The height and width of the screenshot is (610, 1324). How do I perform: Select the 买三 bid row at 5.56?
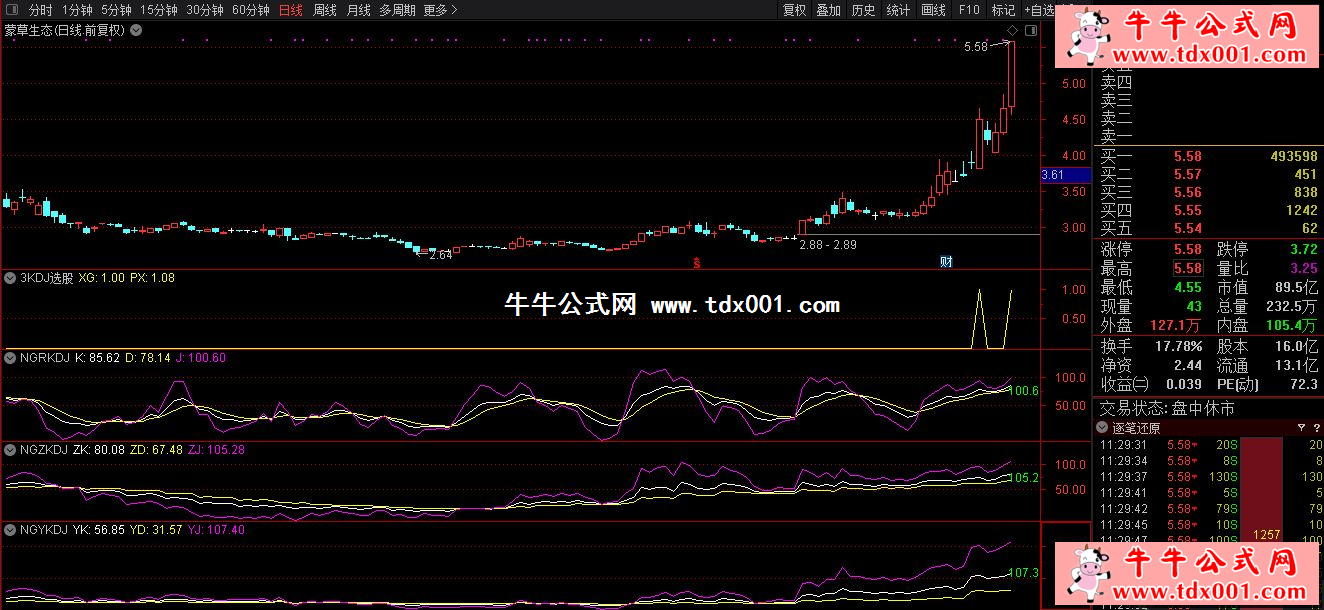(1209, 192)
